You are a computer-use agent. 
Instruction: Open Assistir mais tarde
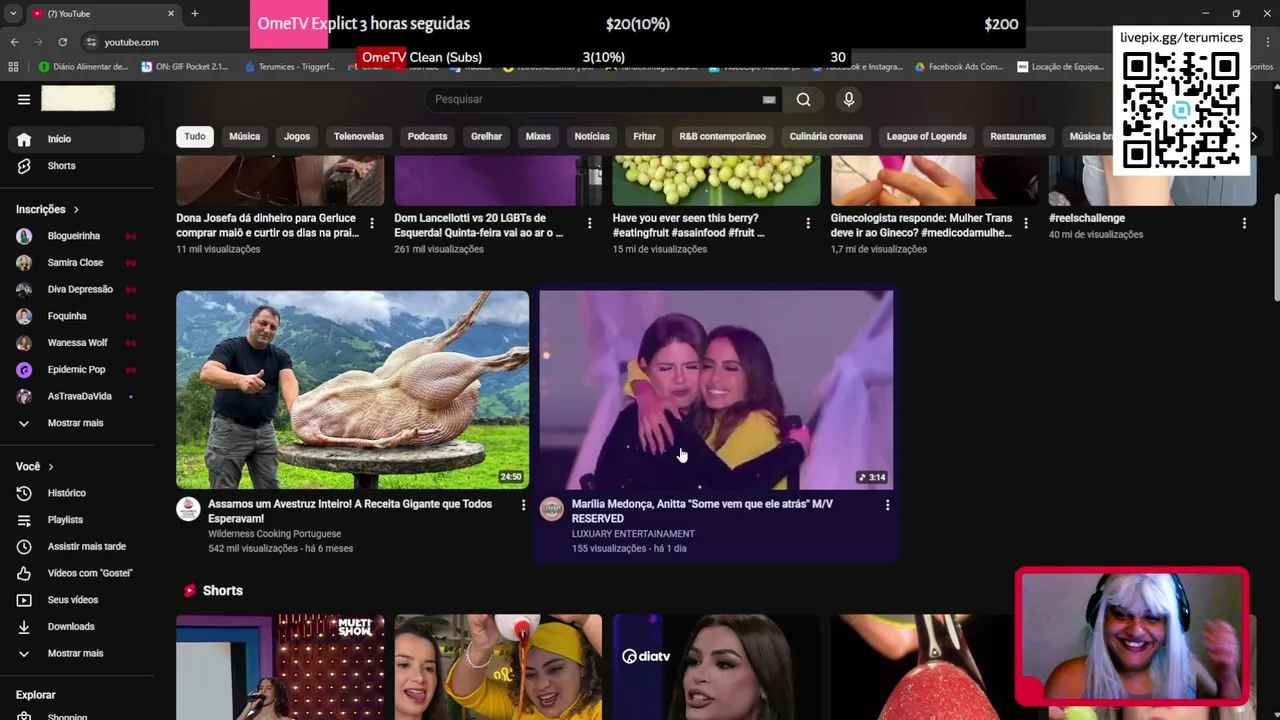[77, 547]
